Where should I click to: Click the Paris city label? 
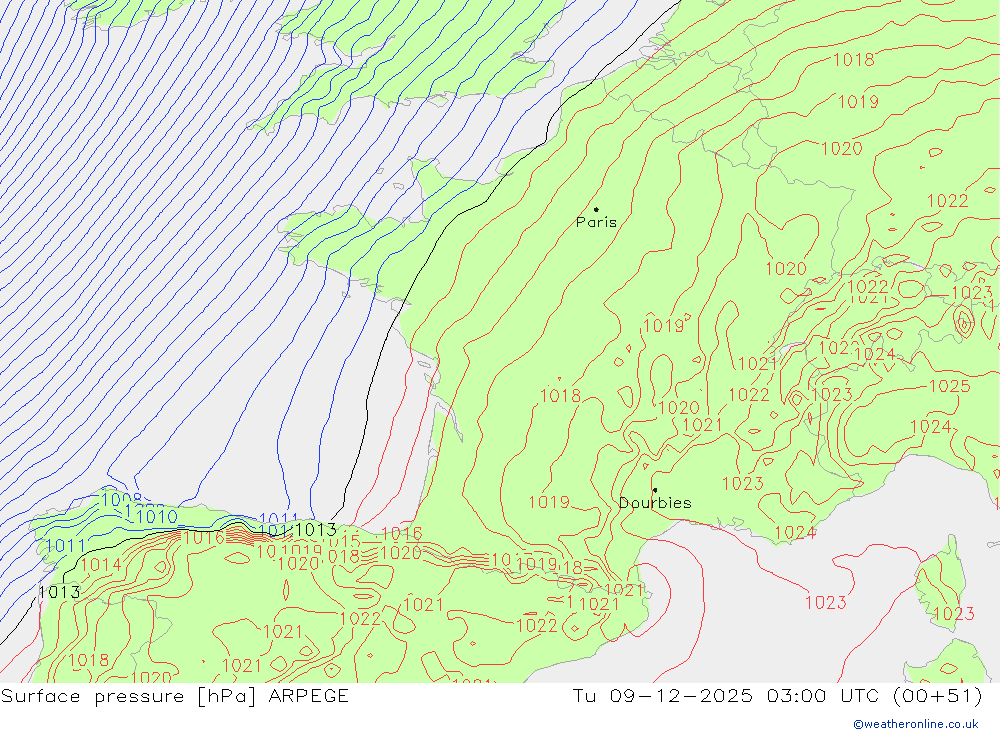[x=596, y=222]
